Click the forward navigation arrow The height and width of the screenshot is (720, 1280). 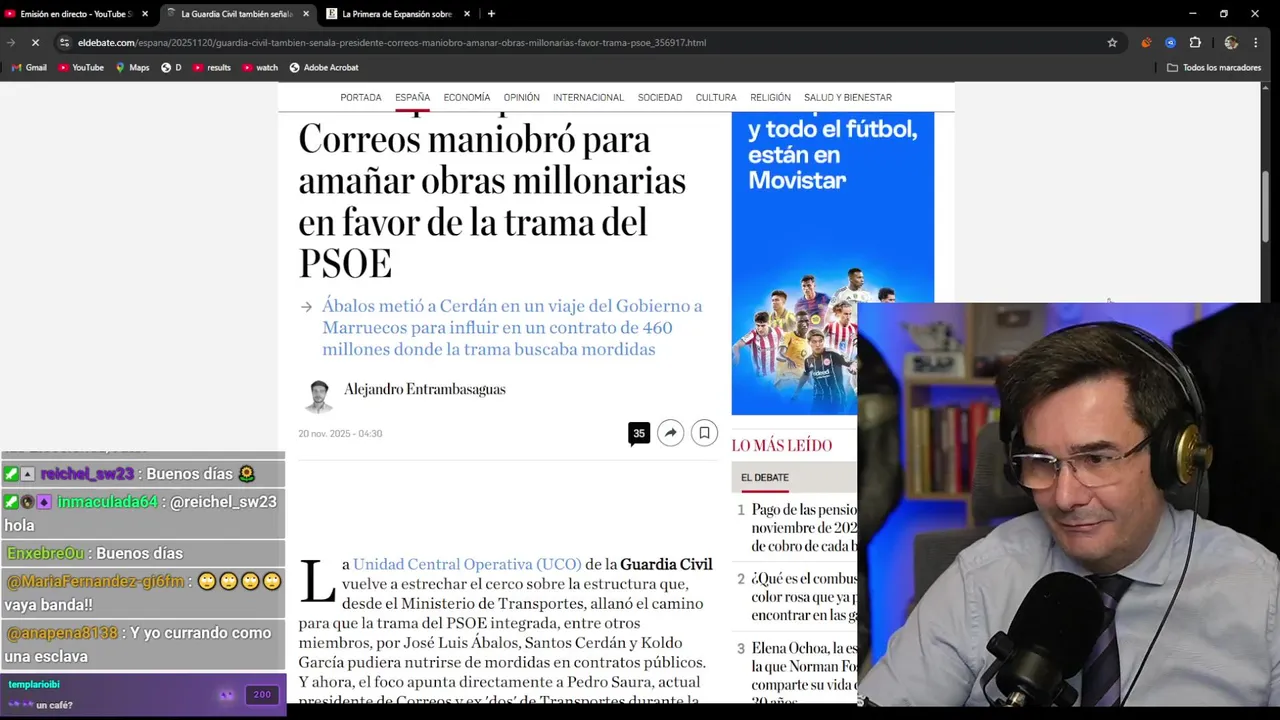point(11,43)
